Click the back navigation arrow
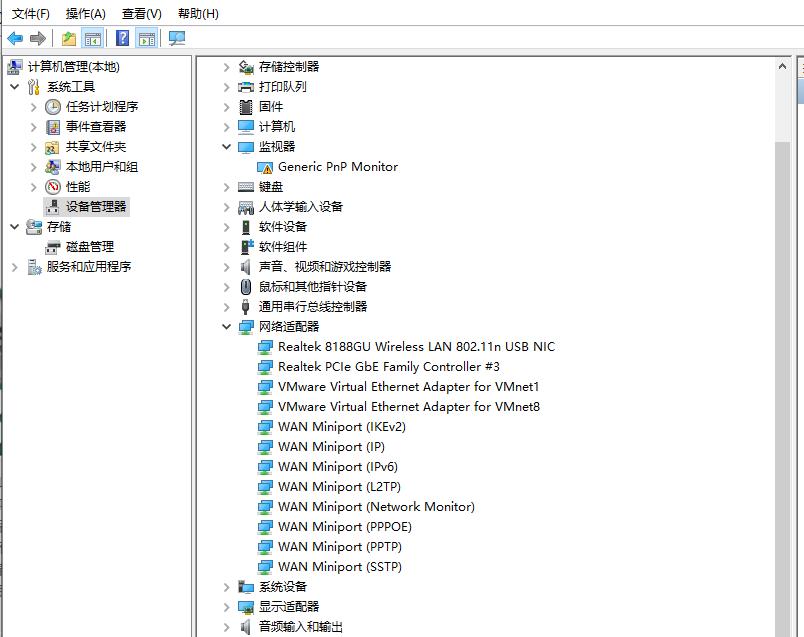 tap(14, 38)
